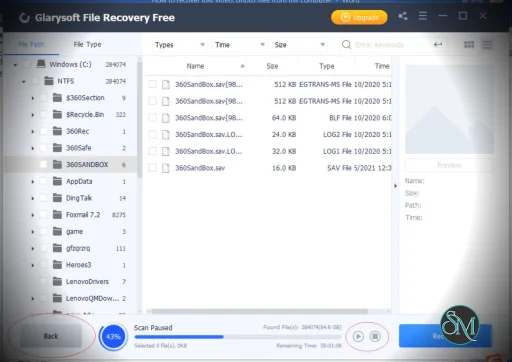
Task: Click the magnifier search icon
Action: [x=346, y=45]
